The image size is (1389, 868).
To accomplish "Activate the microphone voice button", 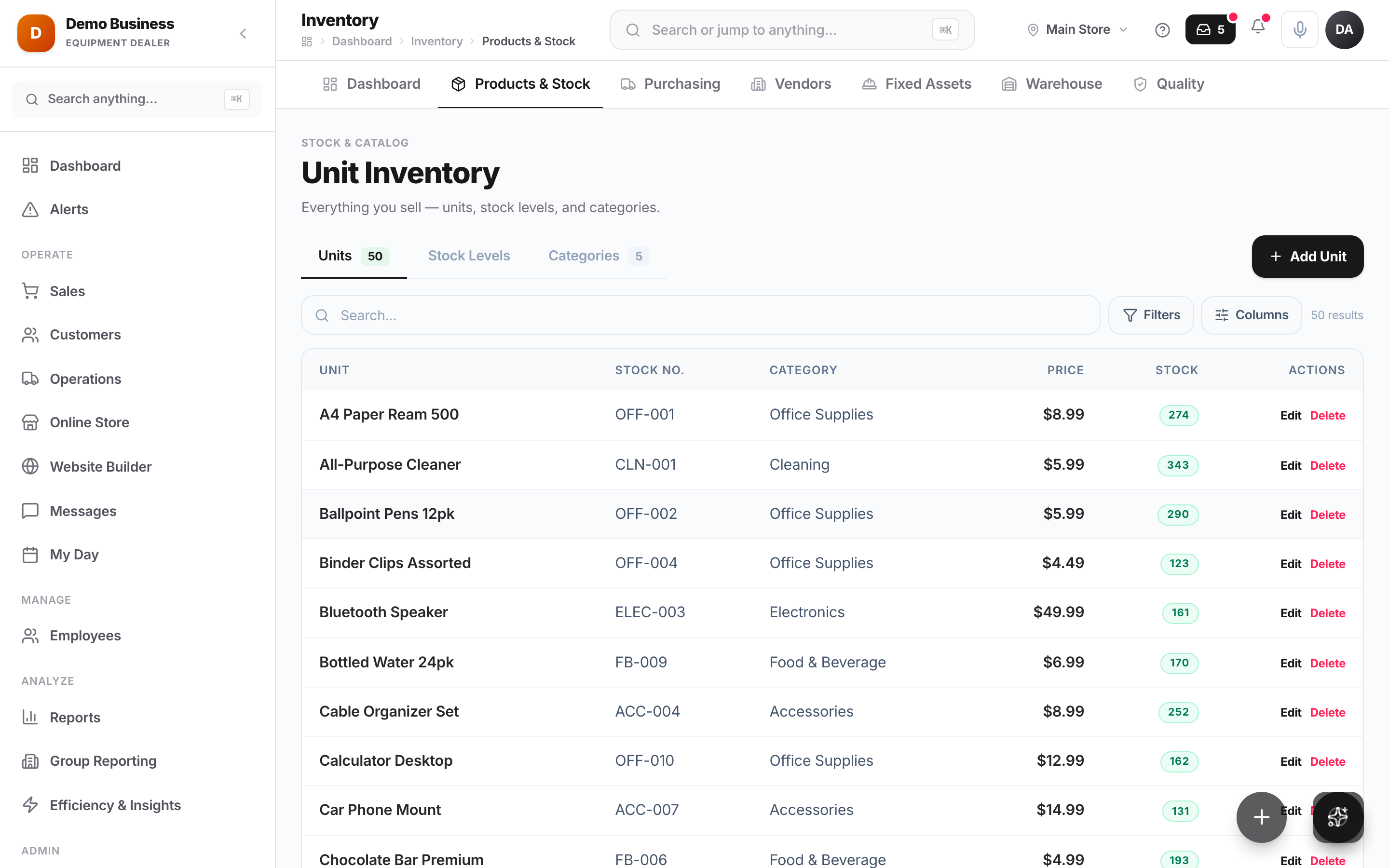I will coord(1299,30).
